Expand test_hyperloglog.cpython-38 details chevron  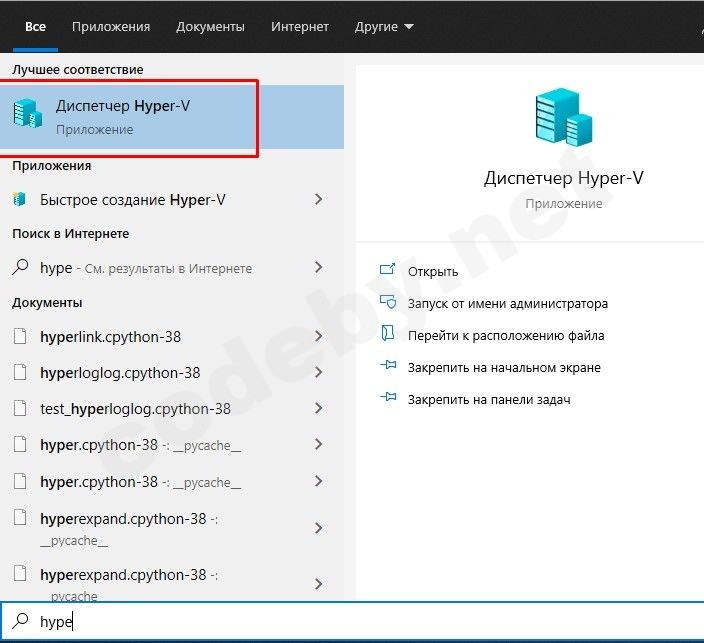click(x=318, y=408)
